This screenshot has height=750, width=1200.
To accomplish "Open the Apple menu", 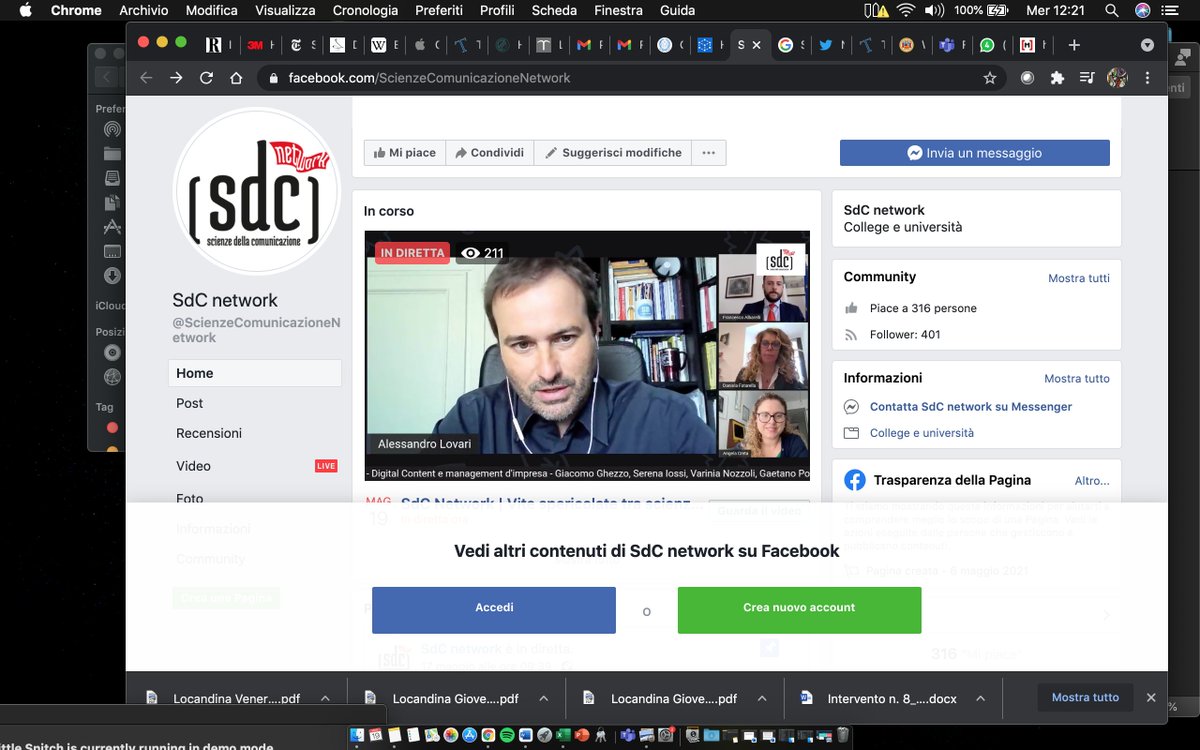I will click(x=25, y=10).
